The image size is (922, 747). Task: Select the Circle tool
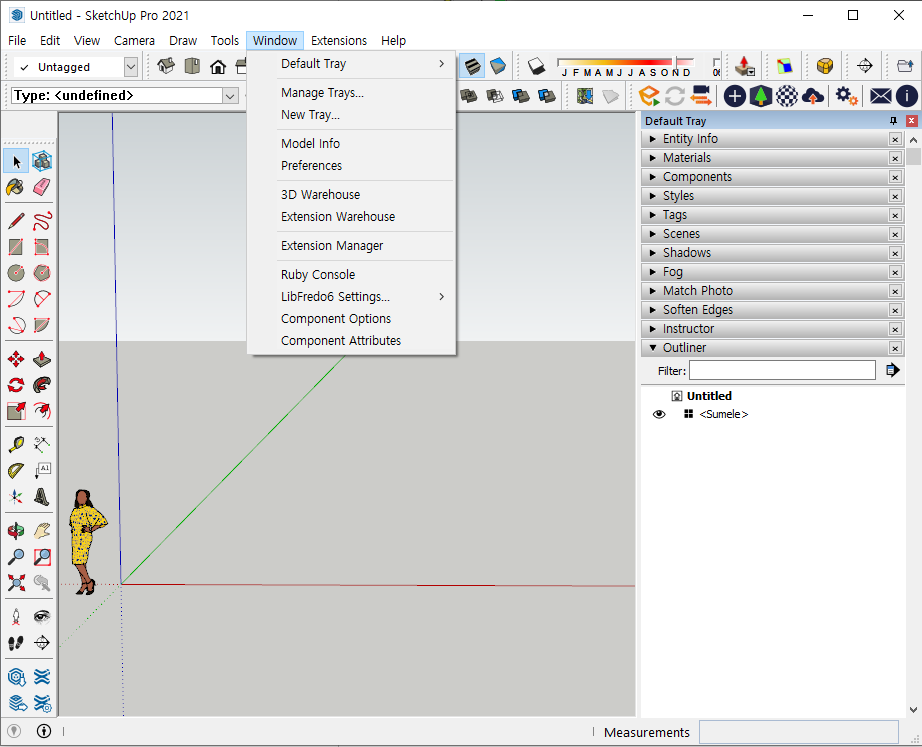tap(16, 273)
